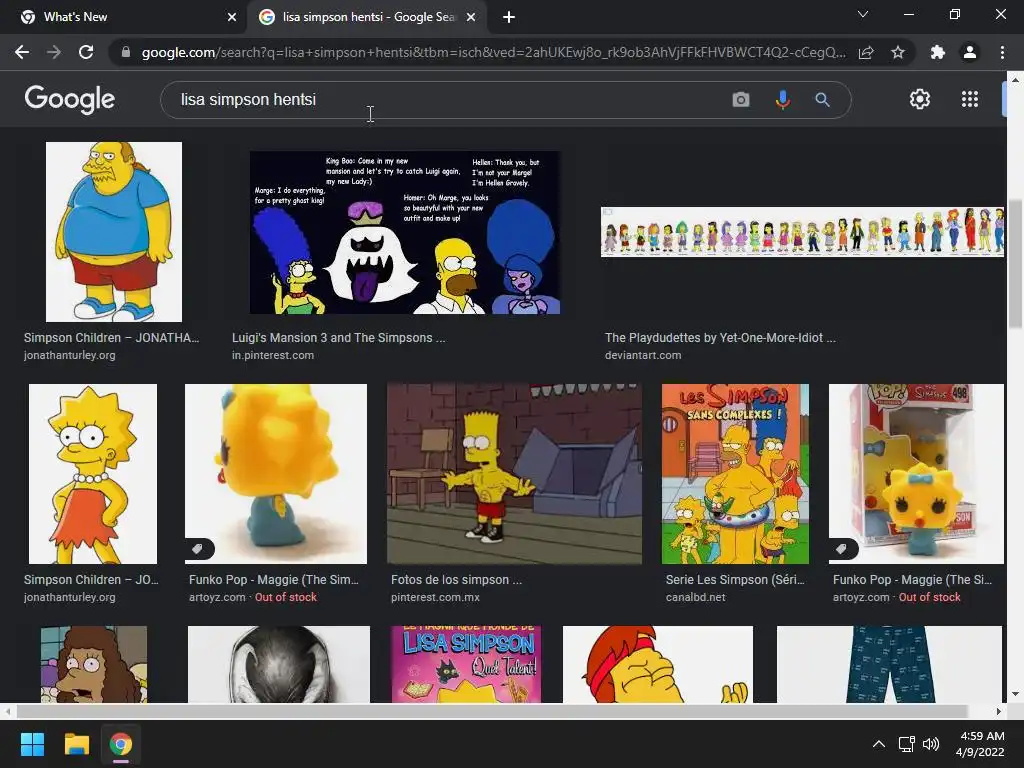Click the scroll down arrow on page scrollbar
This screenshot has height=768, width=1024.
click(1015, 694)
